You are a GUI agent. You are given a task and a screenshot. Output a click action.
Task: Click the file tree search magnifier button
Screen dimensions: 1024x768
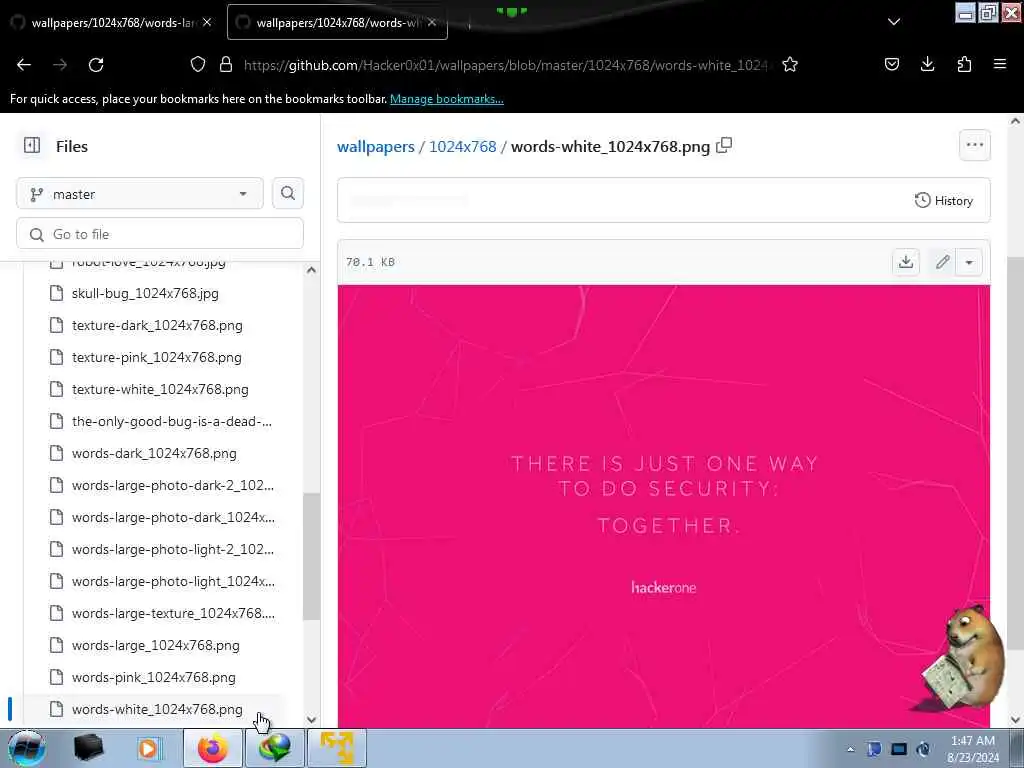[288, 193]
